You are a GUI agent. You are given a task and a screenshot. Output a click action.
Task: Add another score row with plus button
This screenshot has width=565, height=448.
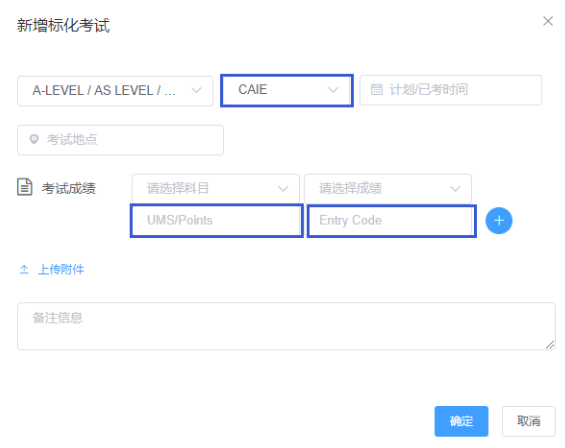click(x=499, y=221)
